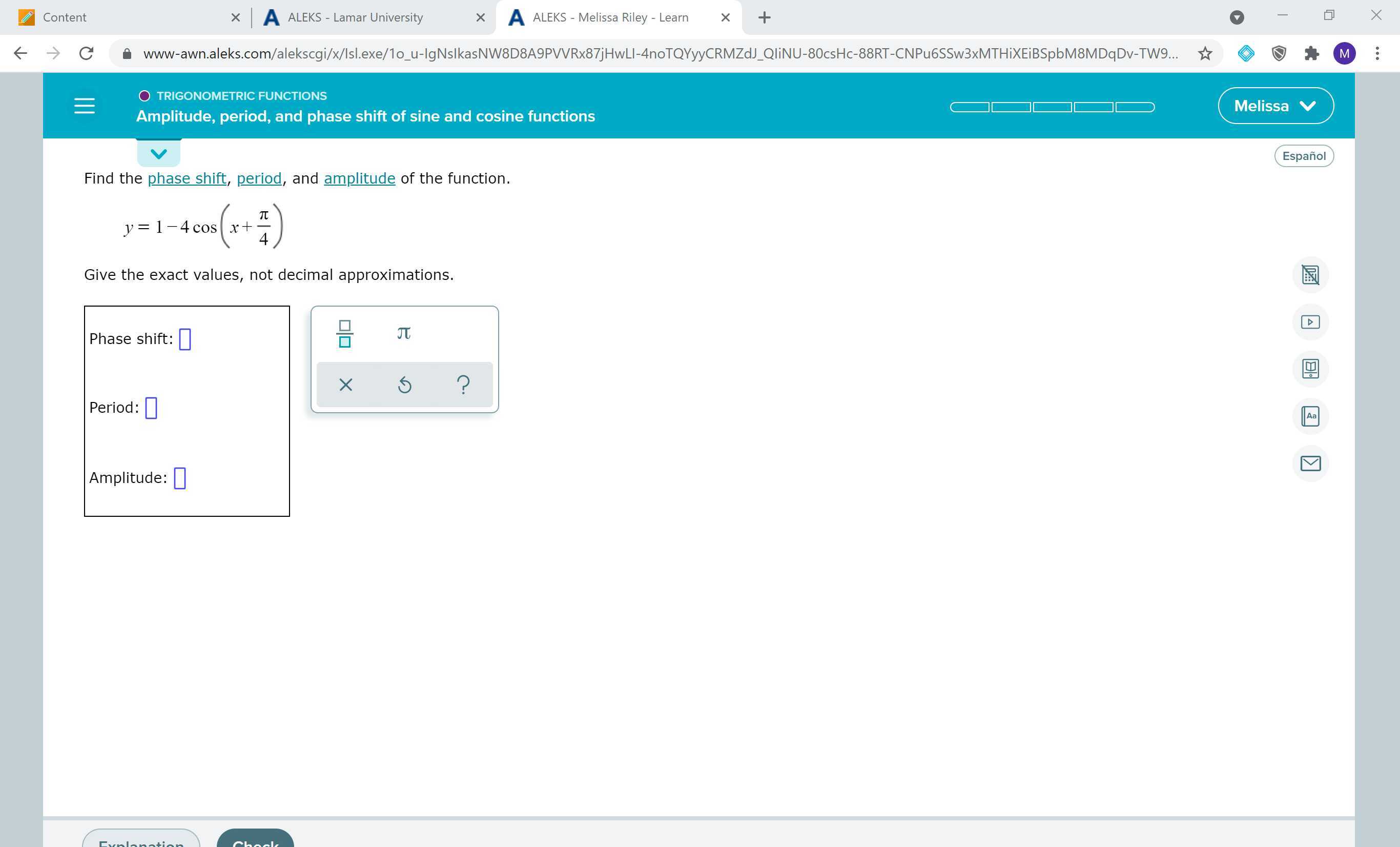Screen dimensions: 1400x847
Task: Open the phase shift definition link
Action: click(x=187, y=178)
